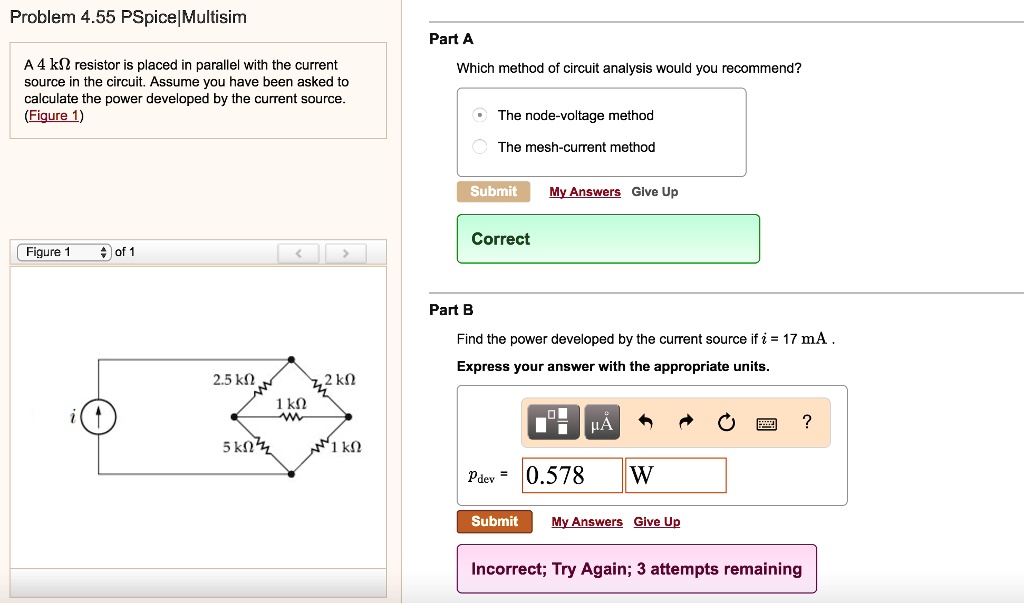The image size is (1024, 603).
Task: Submit the Part A answer
Action: click(493, 191)
